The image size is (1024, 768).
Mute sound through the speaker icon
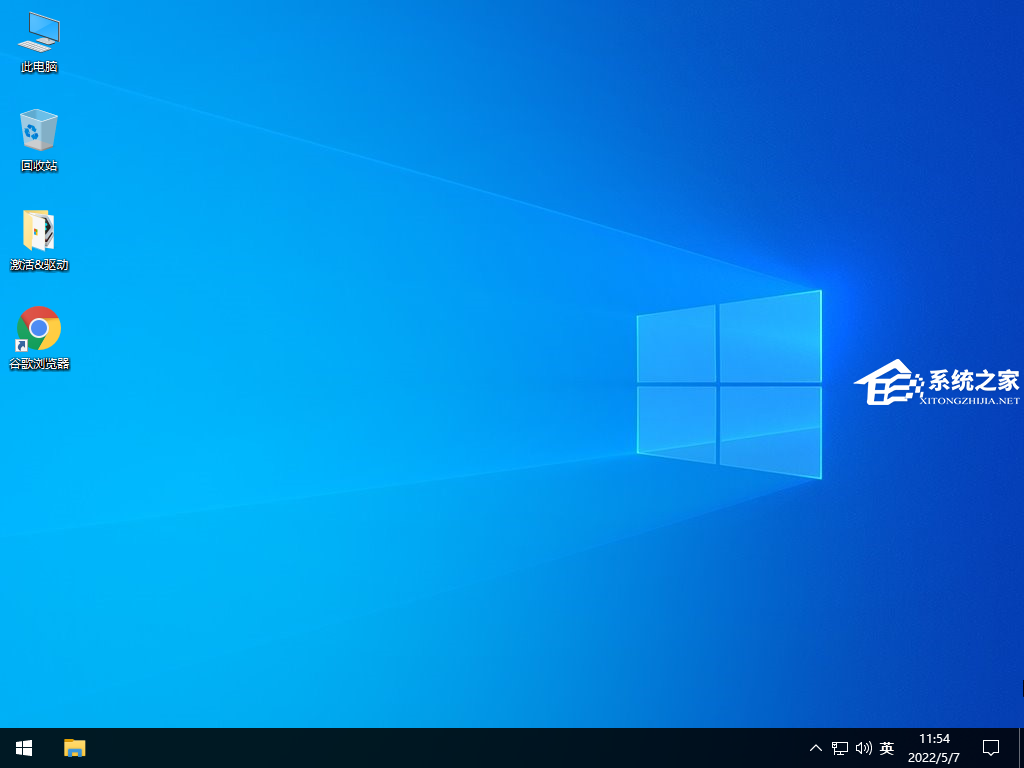[x=862, y=747]
